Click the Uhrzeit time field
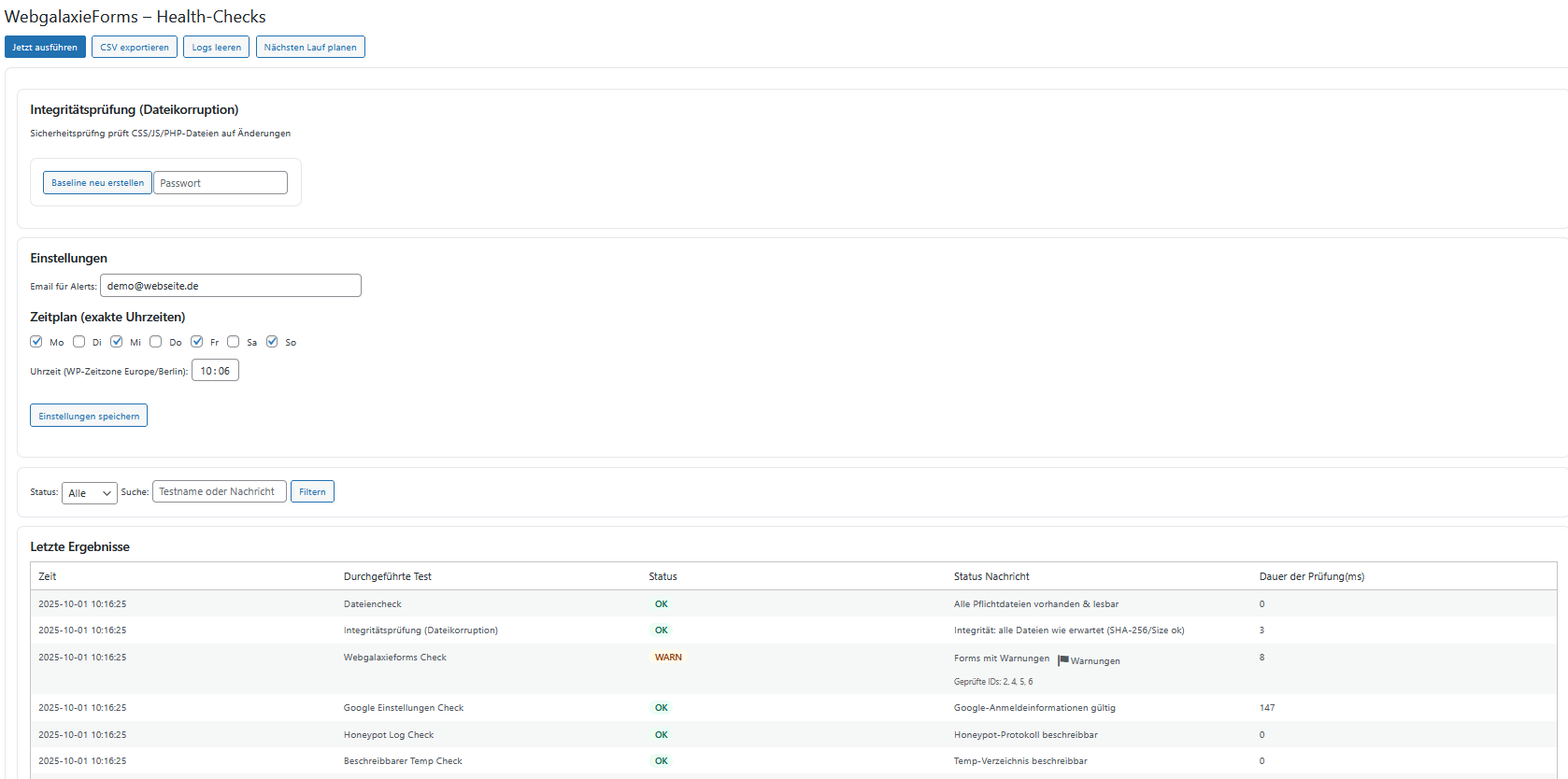Viewport: 1568px width, 779px height. coord(215,371)
